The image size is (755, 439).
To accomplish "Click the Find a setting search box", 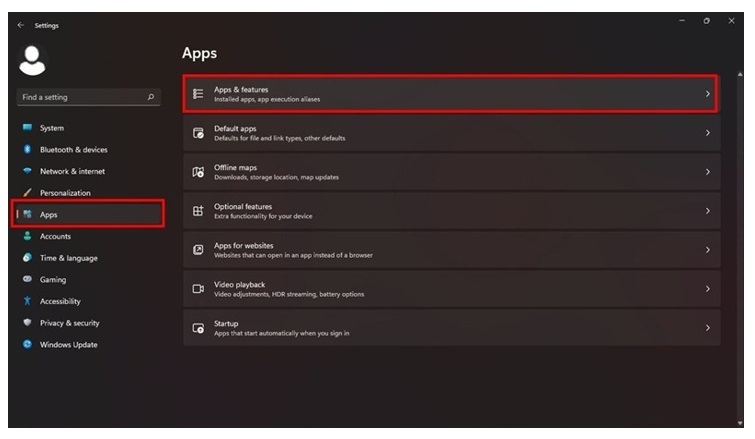I will pos(80,97).
